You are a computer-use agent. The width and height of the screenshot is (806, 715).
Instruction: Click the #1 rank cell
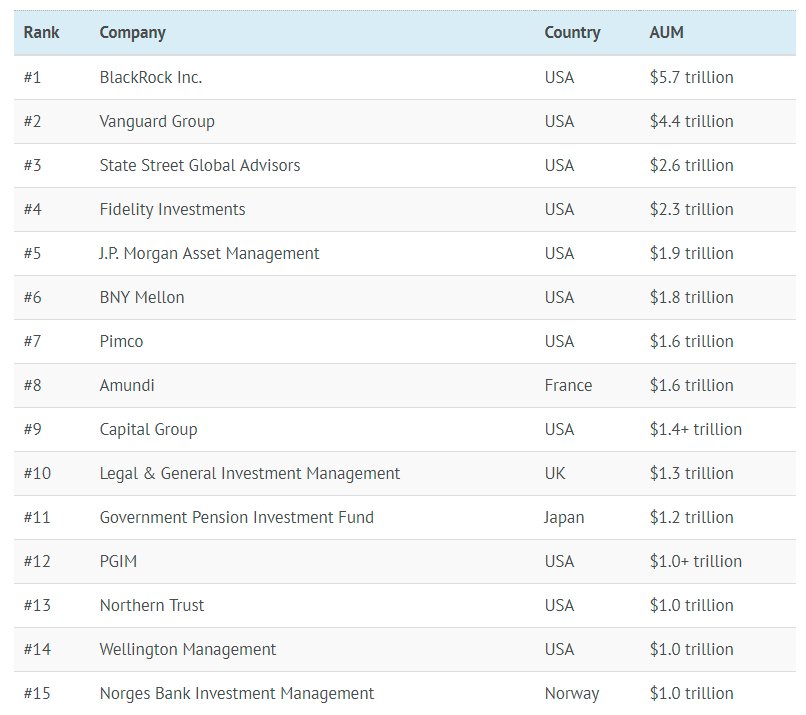tap(32, 77)
